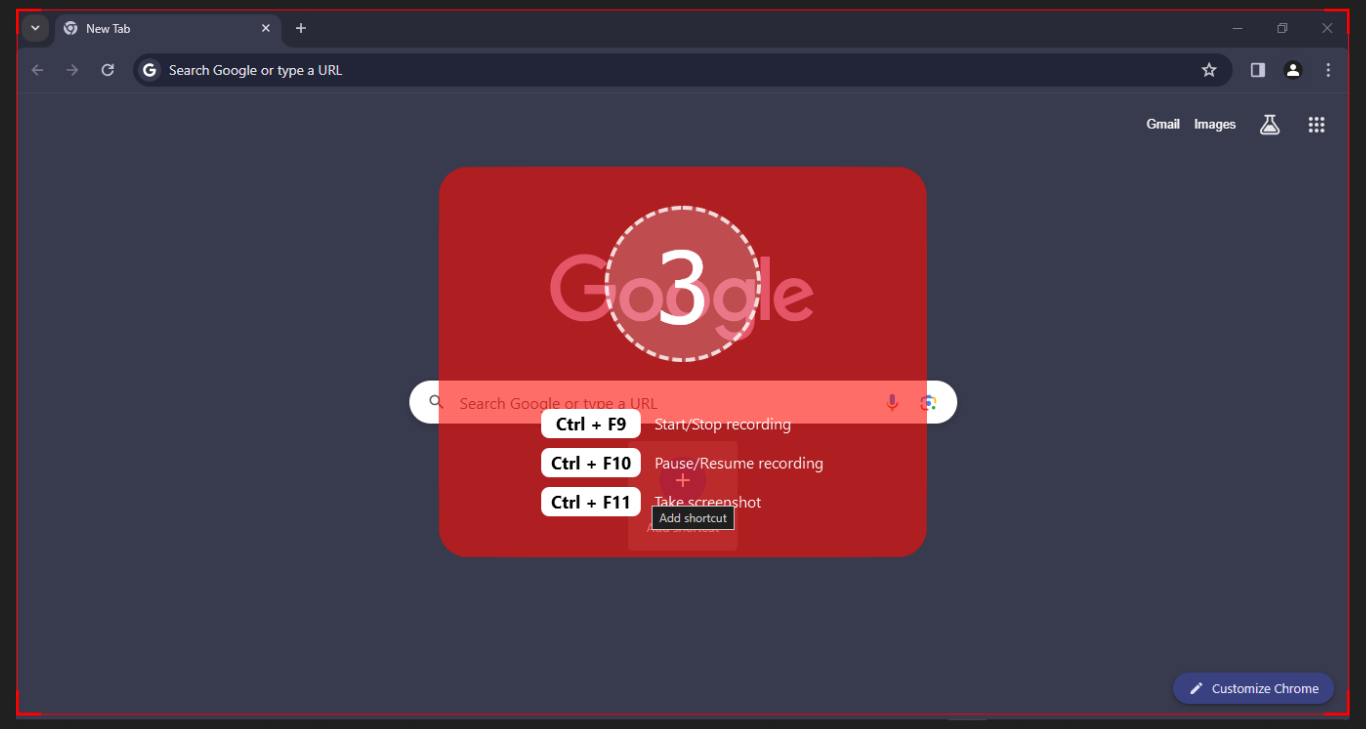Open Search Labs flask icon
This screenshot has height=729, width=1366.
coord(1270,124)
